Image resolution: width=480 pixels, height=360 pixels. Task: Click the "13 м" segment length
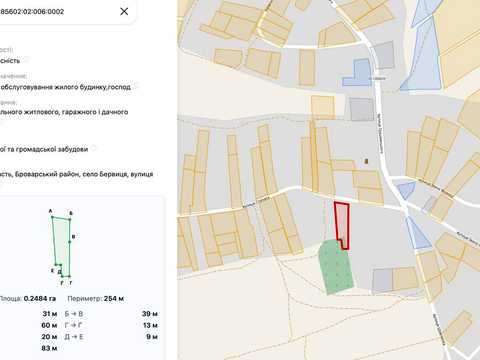click(x=150, y=325)
